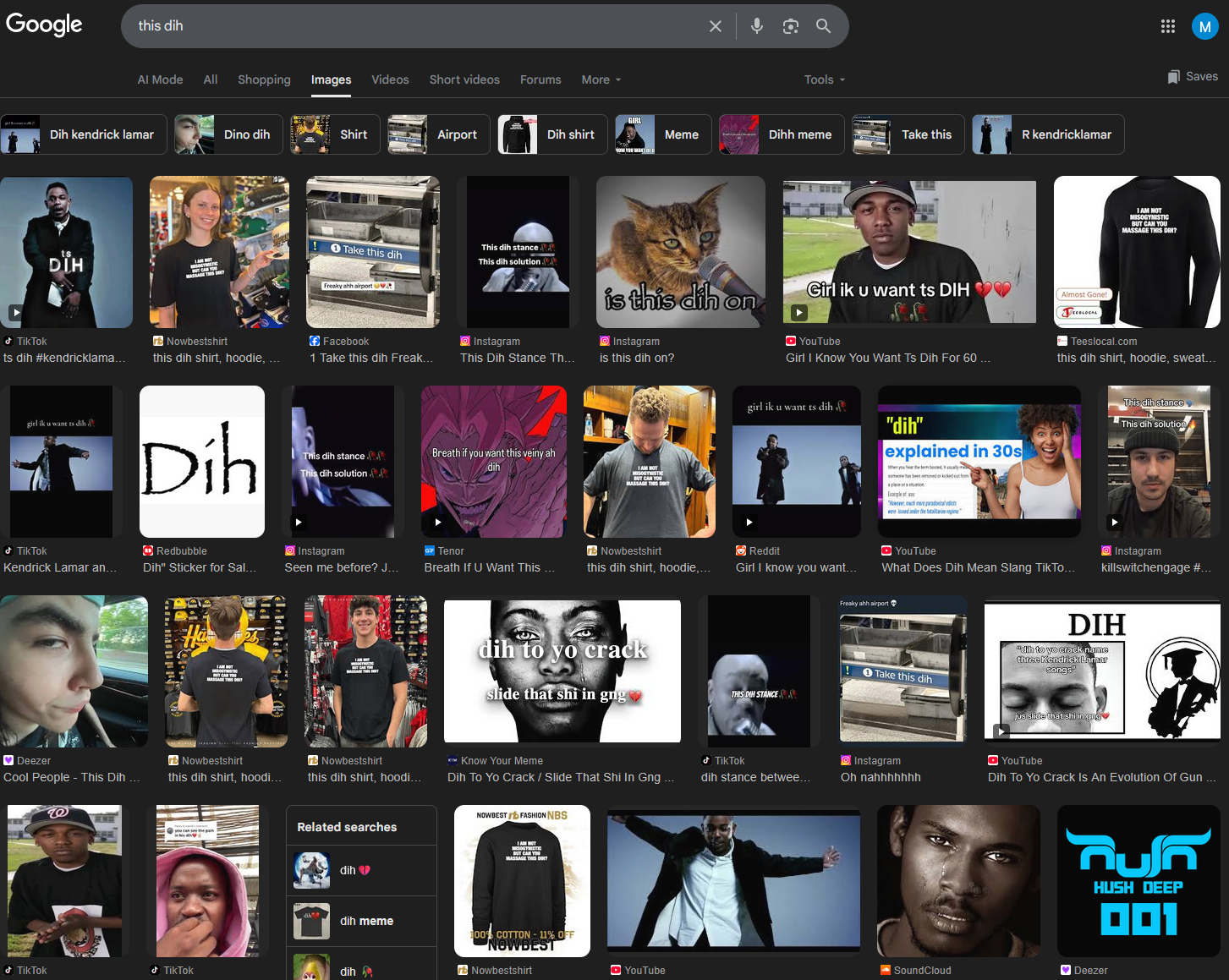Click the Google logo
The width and height of the screenshot is (1229, 980).
click(x=44, y=25)
